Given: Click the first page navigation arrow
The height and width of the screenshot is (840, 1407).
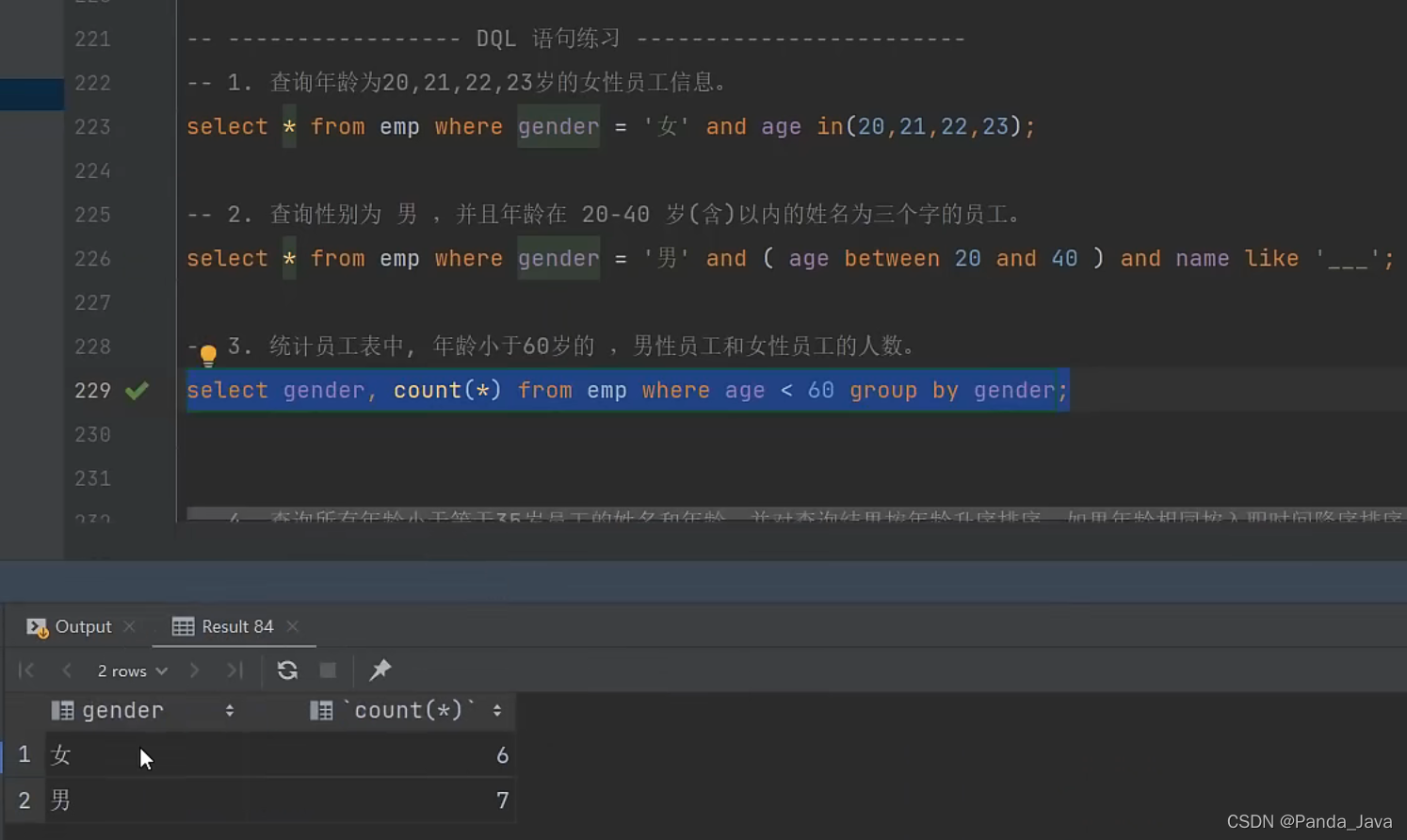Looking at the screenshot, I should pos(26,670).
